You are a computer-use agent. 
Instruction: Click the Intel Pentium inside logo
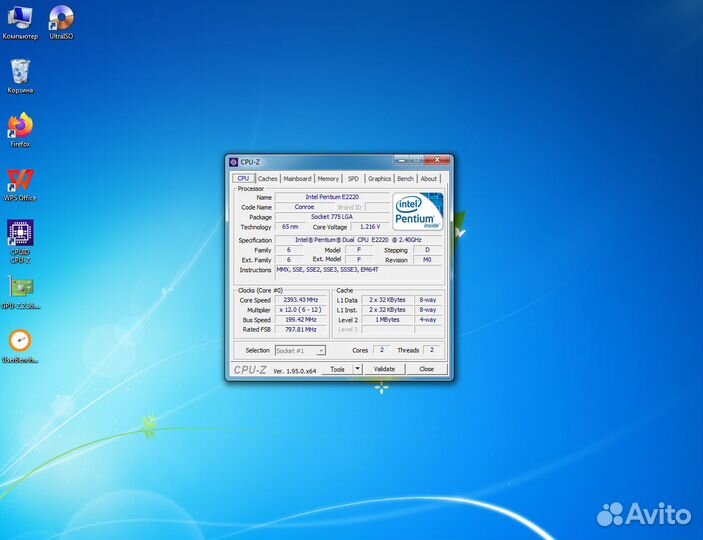(417, 211)
